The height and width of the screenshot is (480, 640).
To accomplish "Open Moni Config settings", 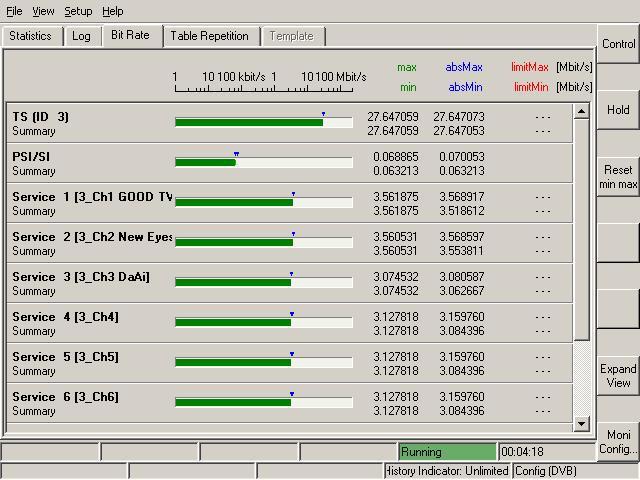I will (x=618, y=442).
